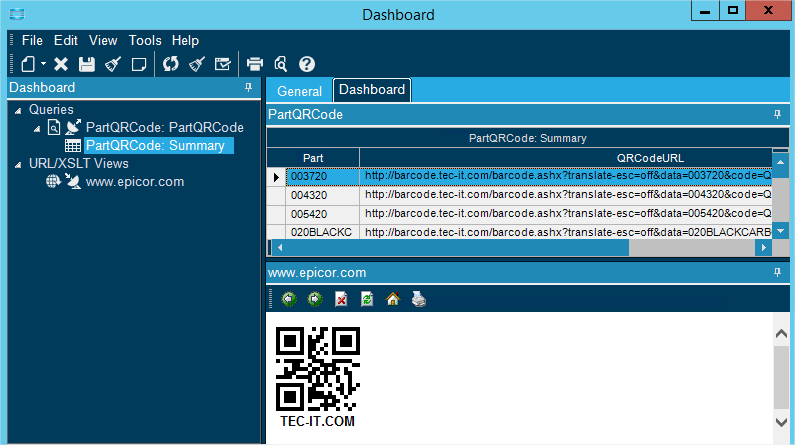795x445 pixels.
Task: Click the URL cell for data=004320
Action: pos(565,195)
